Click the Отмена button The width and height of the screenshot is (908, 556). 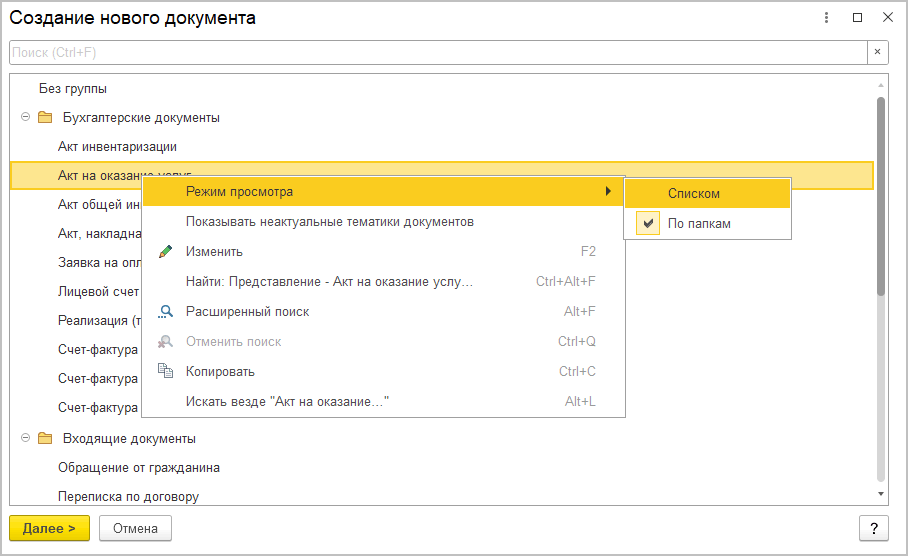coord(135,528)
